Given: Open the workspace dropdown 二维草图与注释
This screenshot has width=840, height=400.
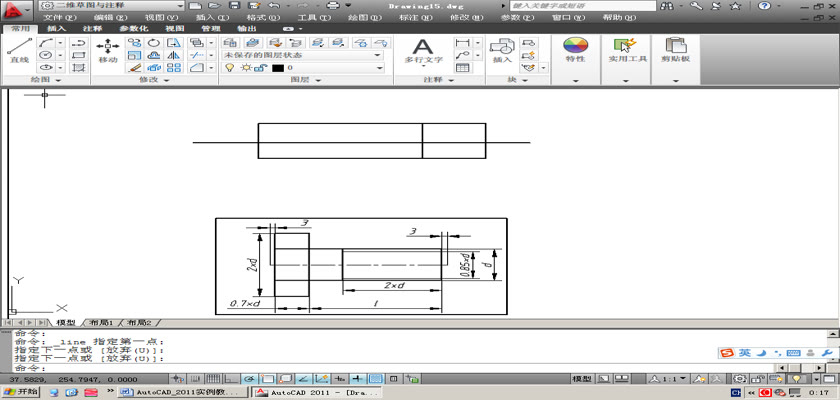Looking at the screenshot, I should 112,5.
